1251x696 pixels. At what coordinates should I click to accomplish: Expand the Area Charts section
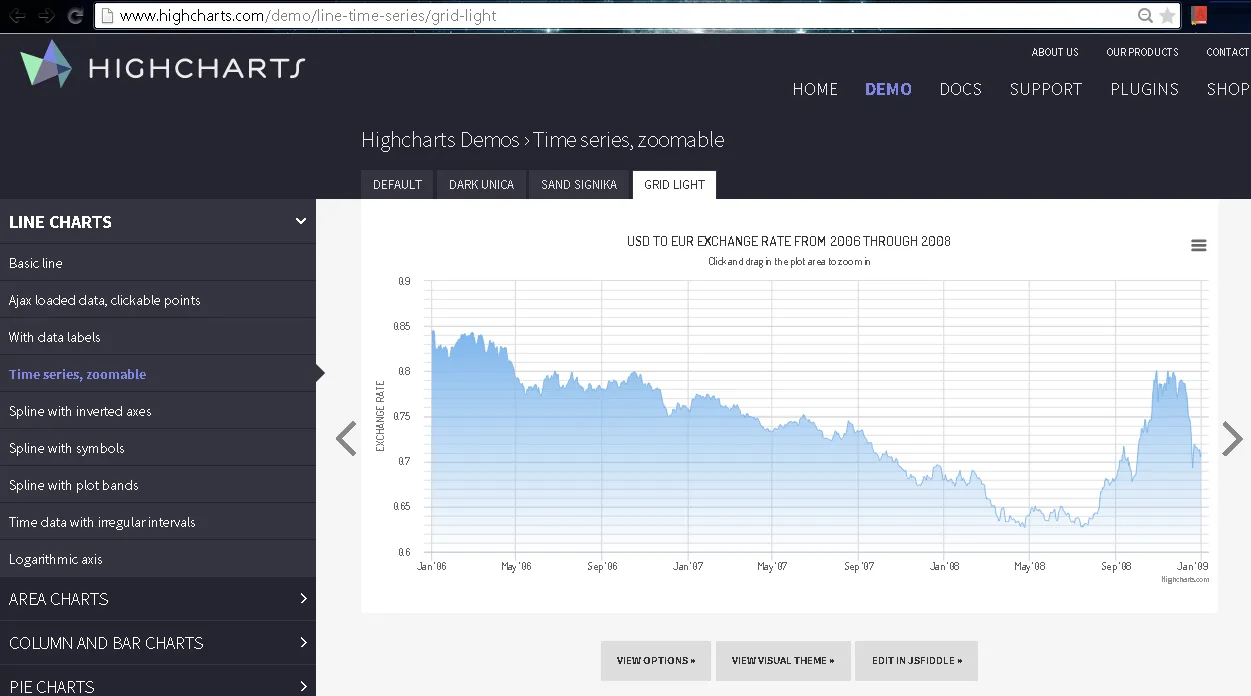(158, 599)
